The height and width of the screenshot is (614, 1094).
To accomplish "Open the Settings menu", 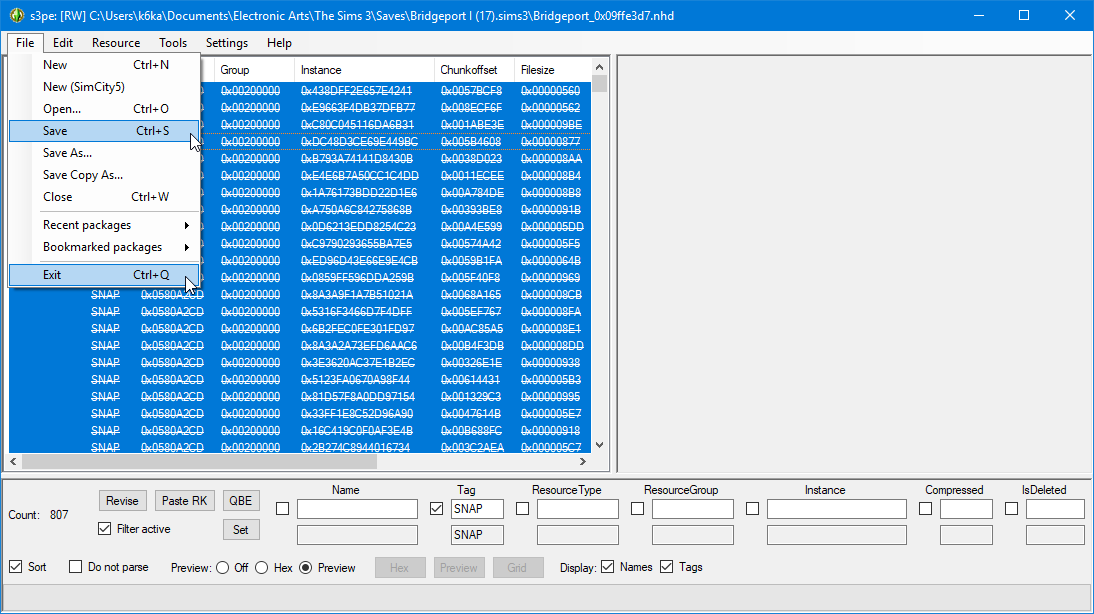I will [x=227, y=43].
